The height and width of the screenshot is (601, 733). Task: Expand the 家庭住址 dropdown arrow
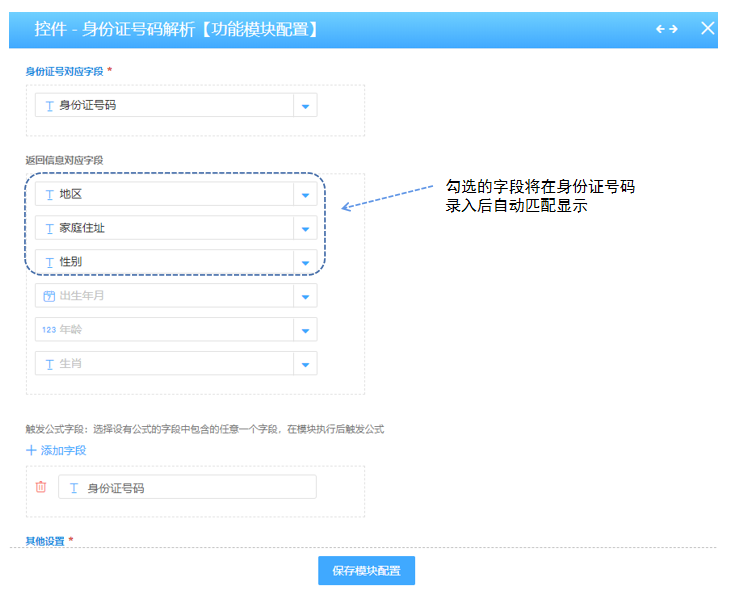point(305,228)
